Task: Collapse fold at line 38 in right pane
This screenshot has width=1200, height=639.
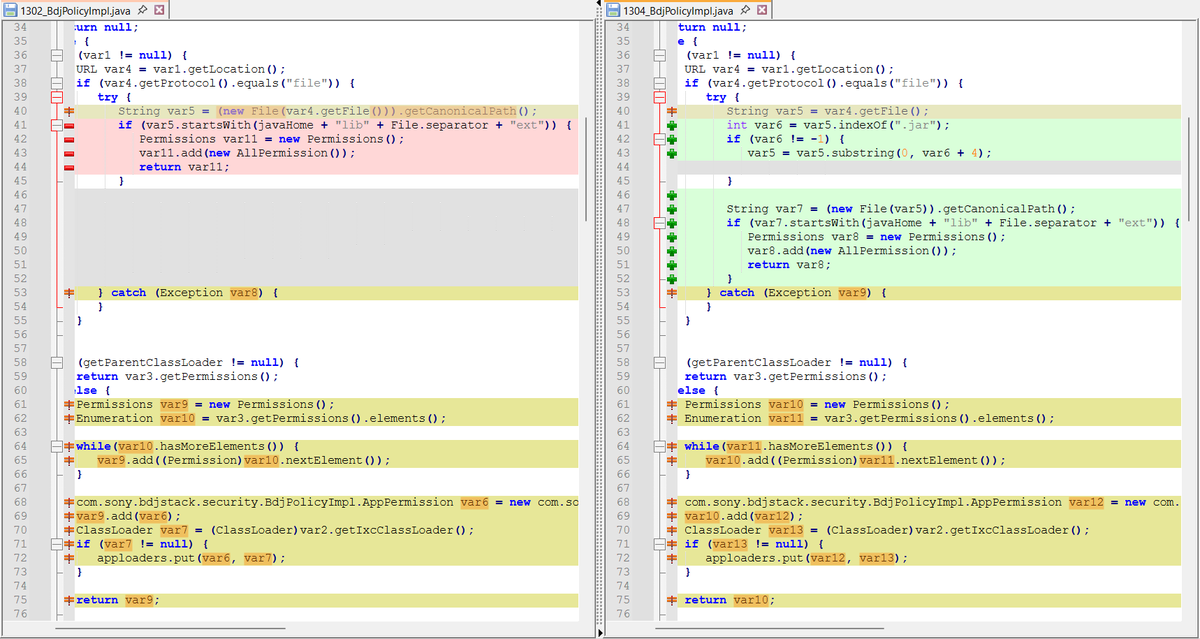Action: (659, 83)
